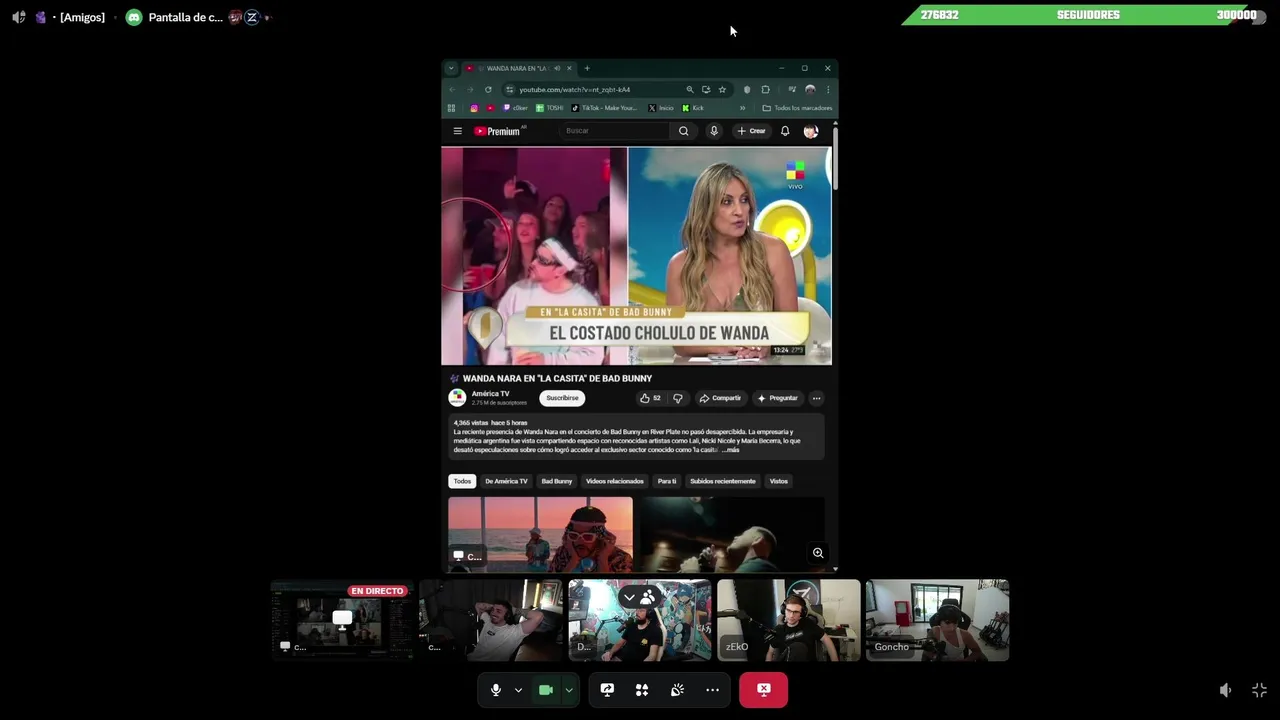Dislike the video with thumbs down
This screenshot has width=1280, height=720.
(677, 398)
